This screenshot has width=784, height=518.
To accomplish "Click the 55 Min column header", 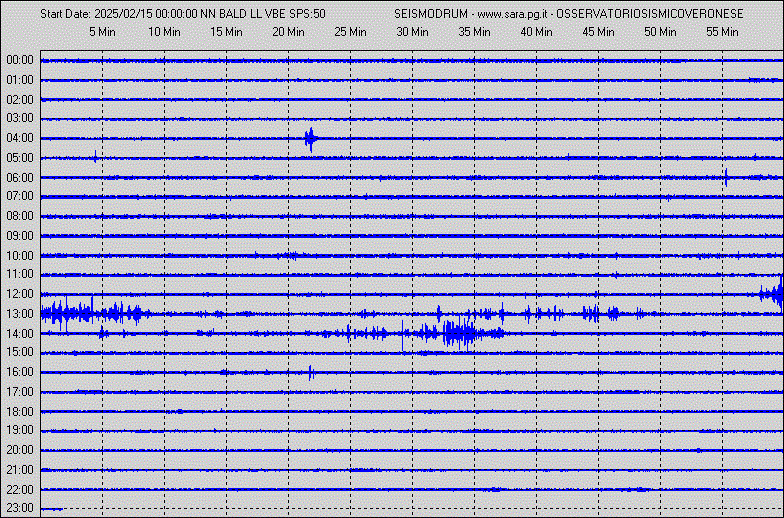I will (x=722, y=32).
